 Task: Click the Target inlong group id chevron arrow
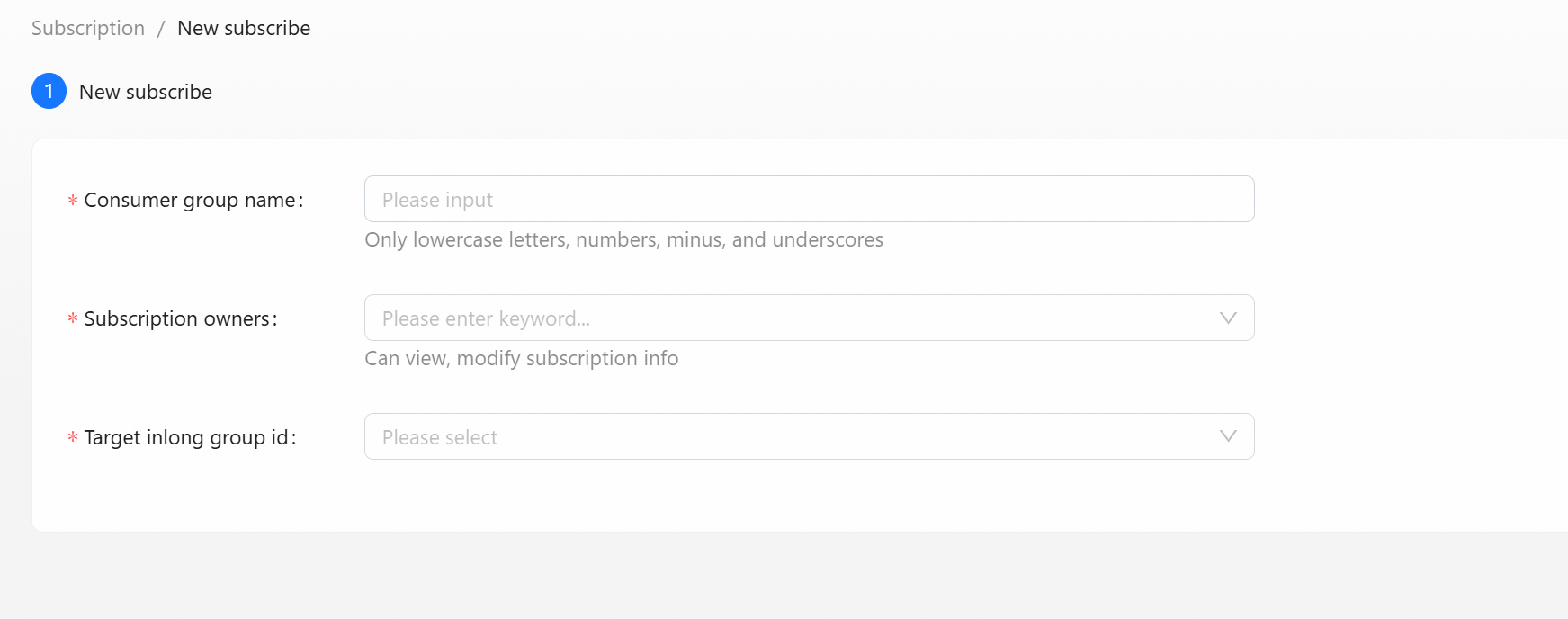(1227, 436)
